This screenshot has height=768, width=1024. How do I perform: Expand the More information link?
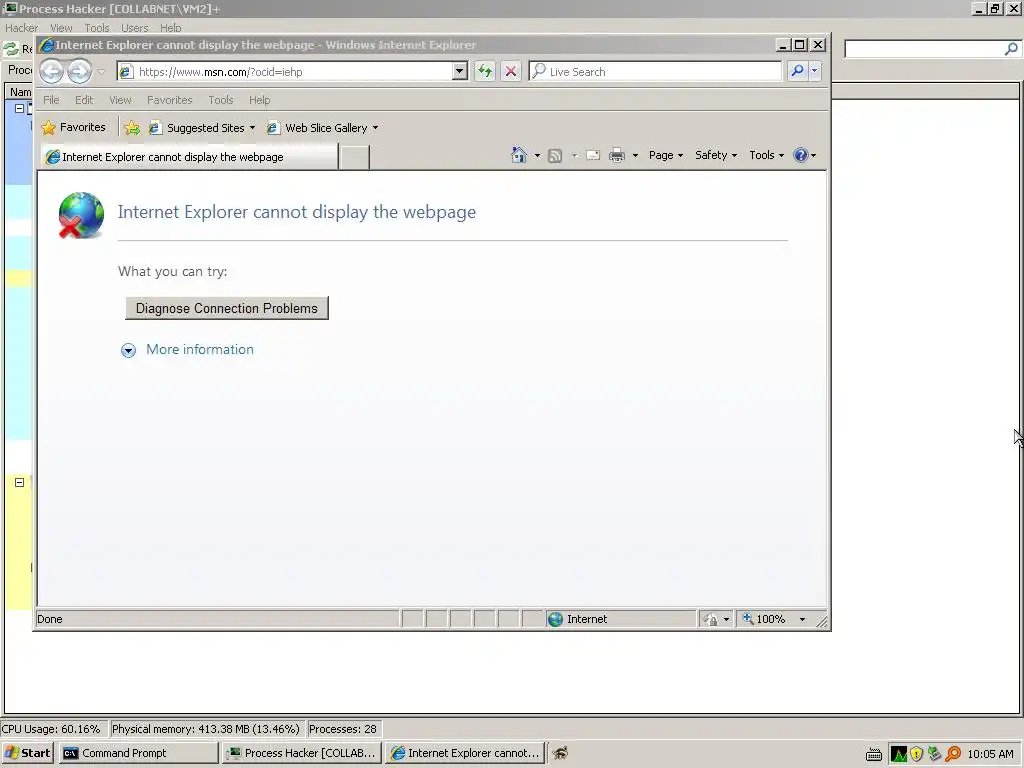[200, 349]
